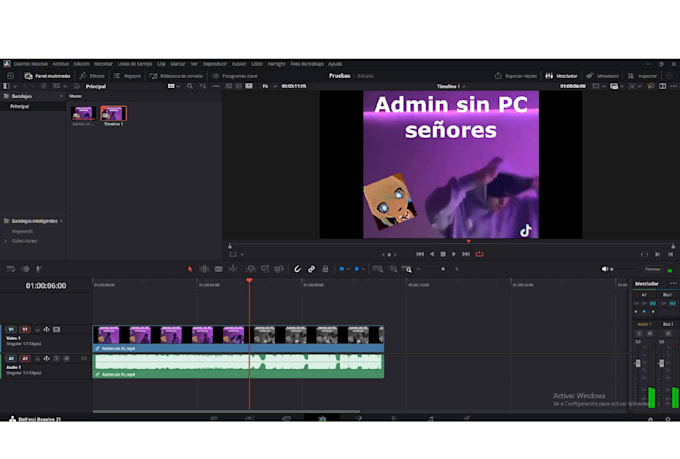Screen dimensions: 680x459
Task: Toggle padlock Position lock icon
Action: click(325, 269)
